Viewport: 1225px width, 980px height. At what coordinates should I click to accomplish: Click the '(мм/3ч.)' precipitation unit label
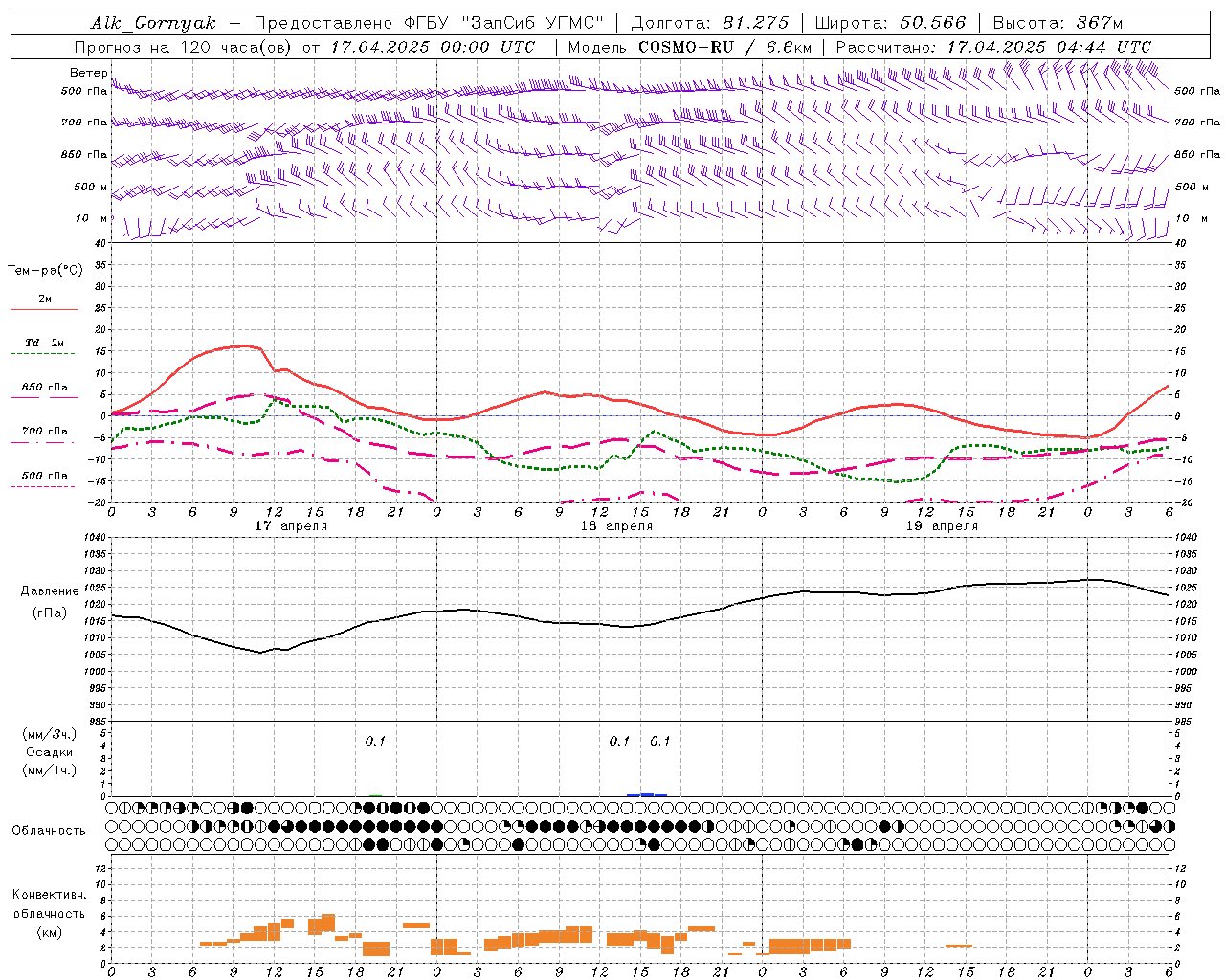click(x=50, y=734)
